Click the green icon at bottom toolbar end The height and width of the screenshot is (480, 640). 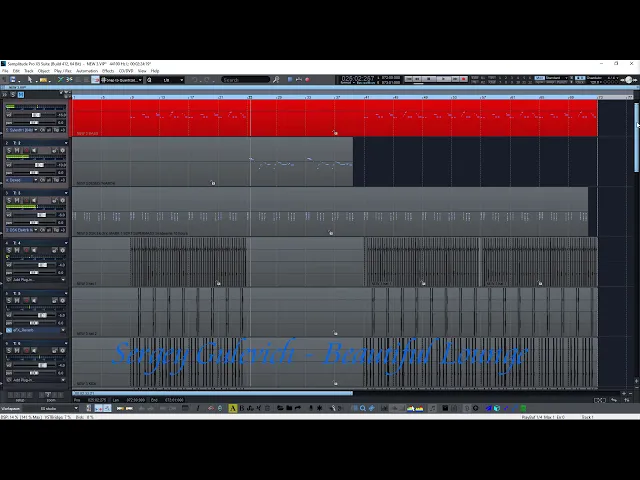523,408
